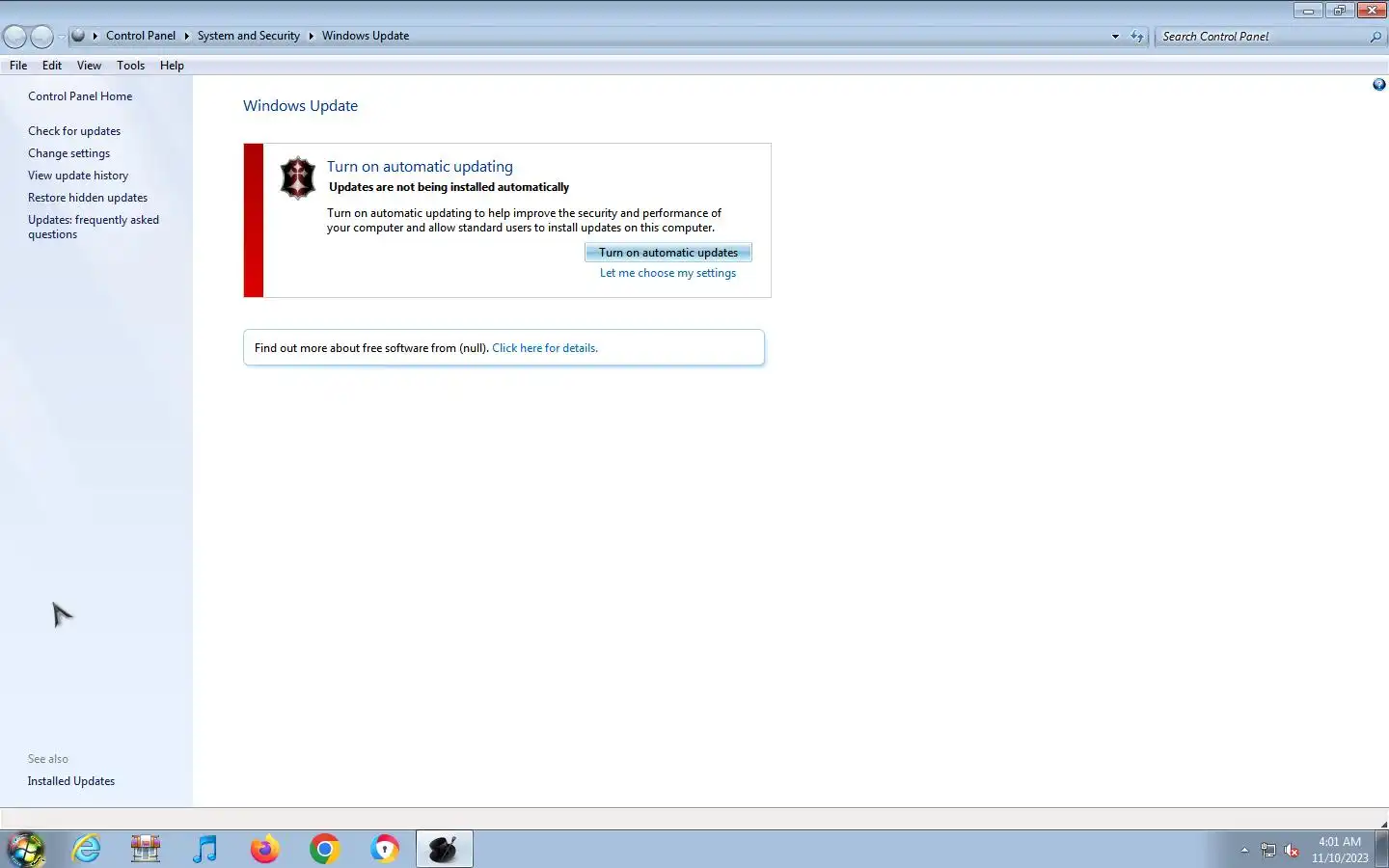1389x868 pixels.
Task: Go to Control Panel Home
Action: [x=80, y=96]
